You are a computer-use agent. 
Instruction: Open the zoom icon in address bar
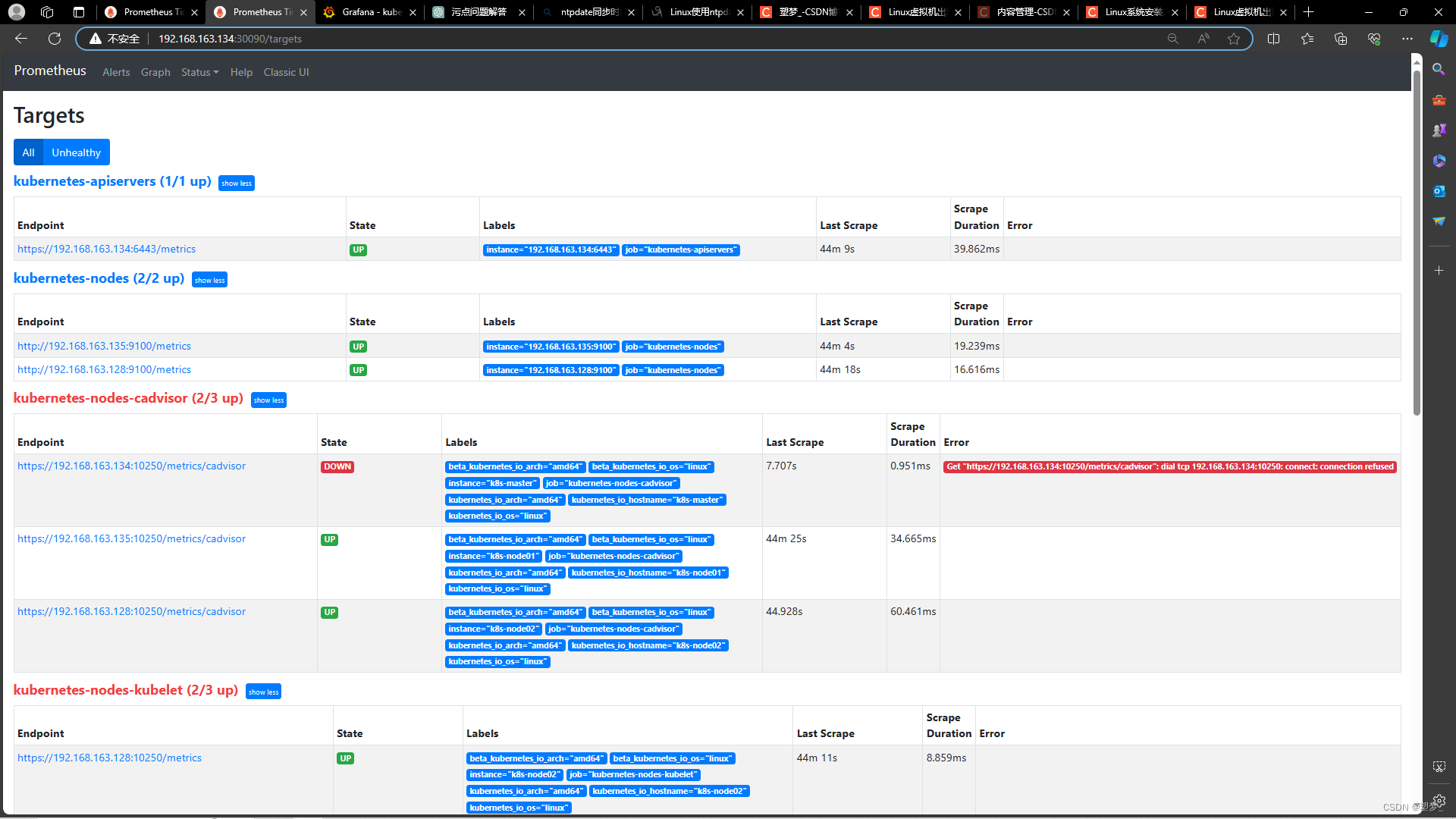pos(1172,39)
